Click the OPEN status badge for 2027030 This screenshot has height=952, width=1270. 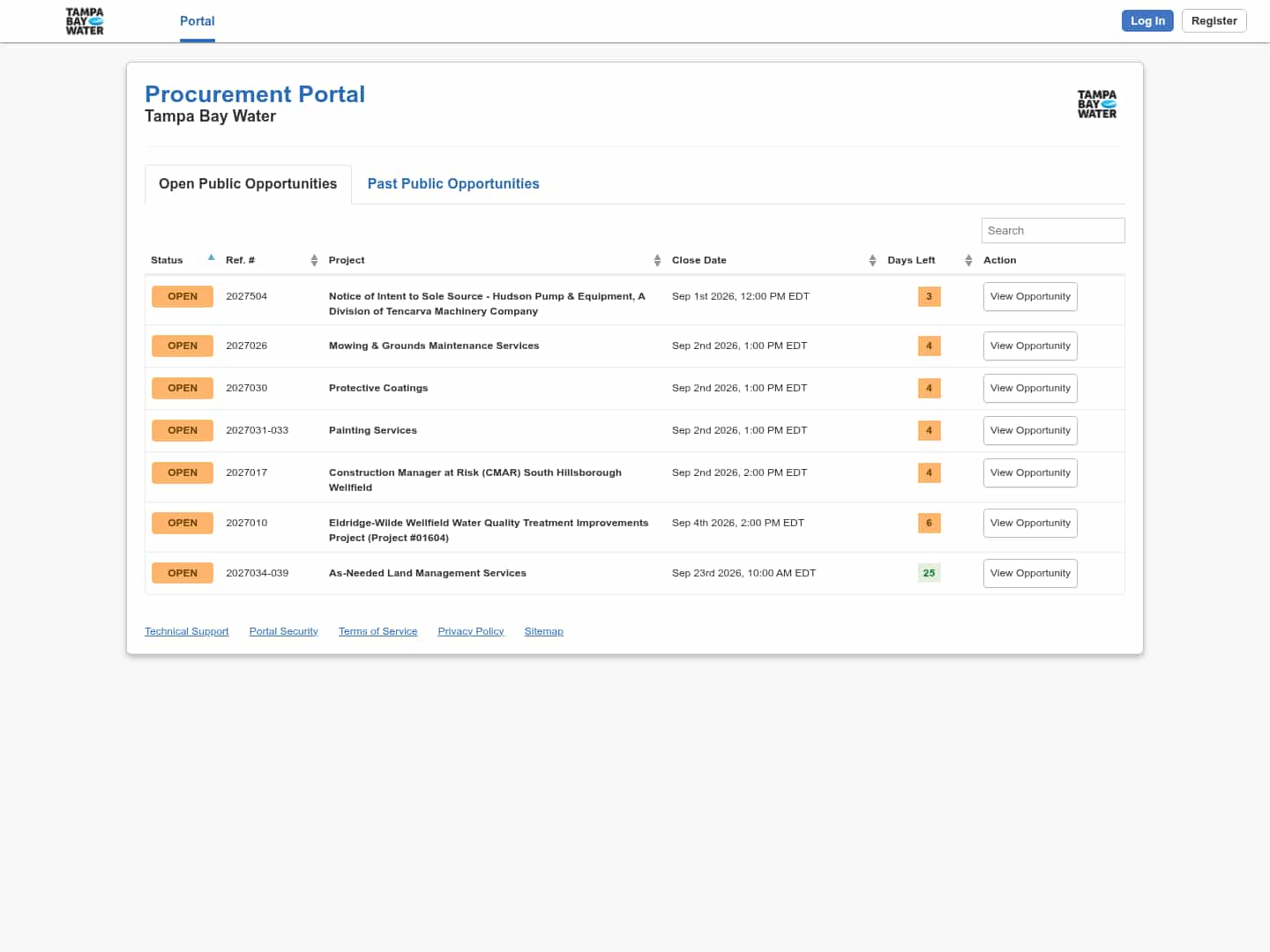tap(183, 388)
